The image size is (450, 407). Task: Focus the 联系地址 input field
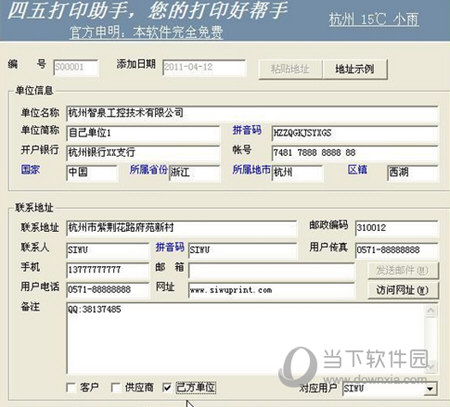pos(181,228)
